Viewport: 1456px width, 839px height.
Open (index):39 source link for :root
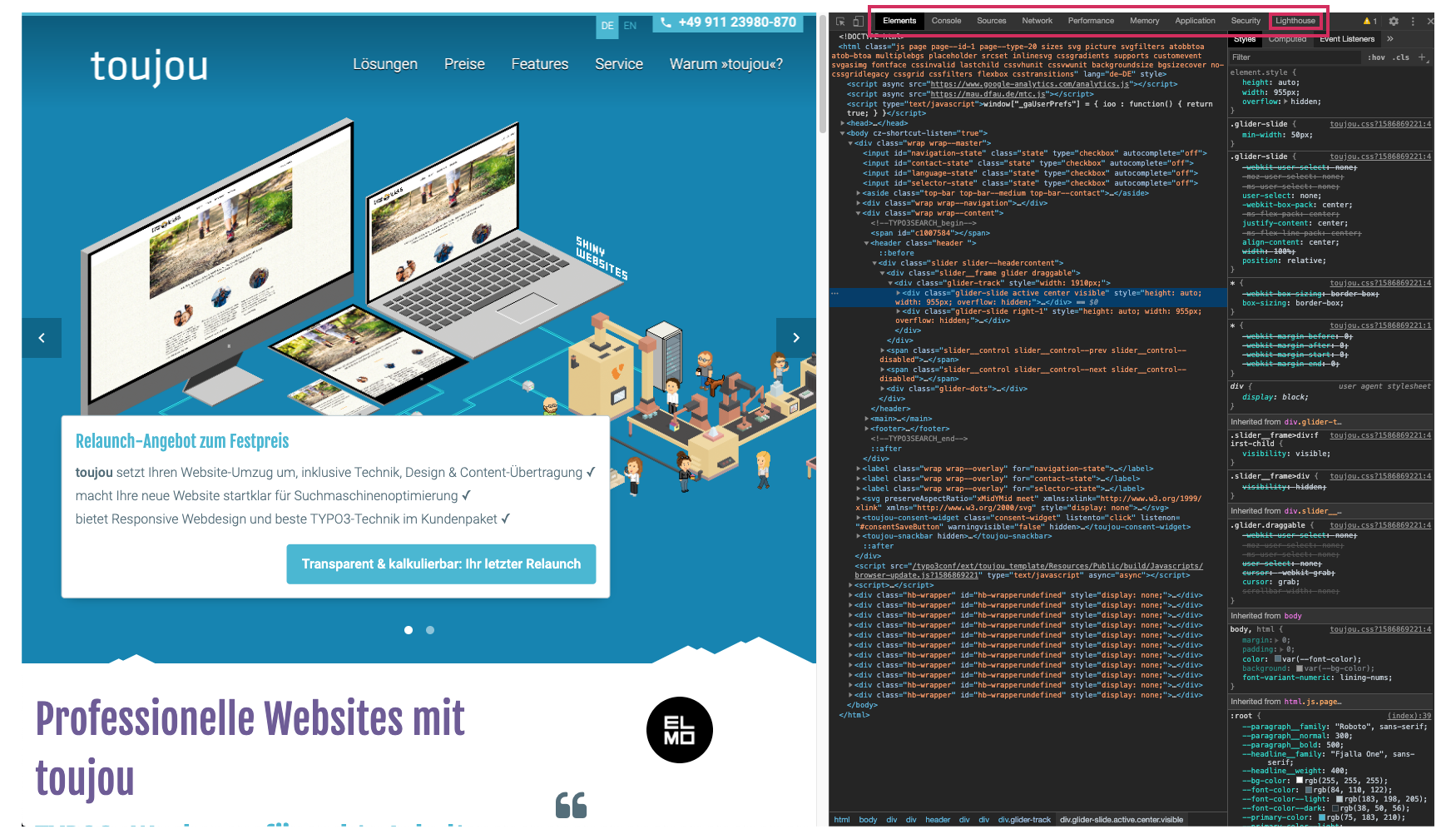coord(1409,716)
